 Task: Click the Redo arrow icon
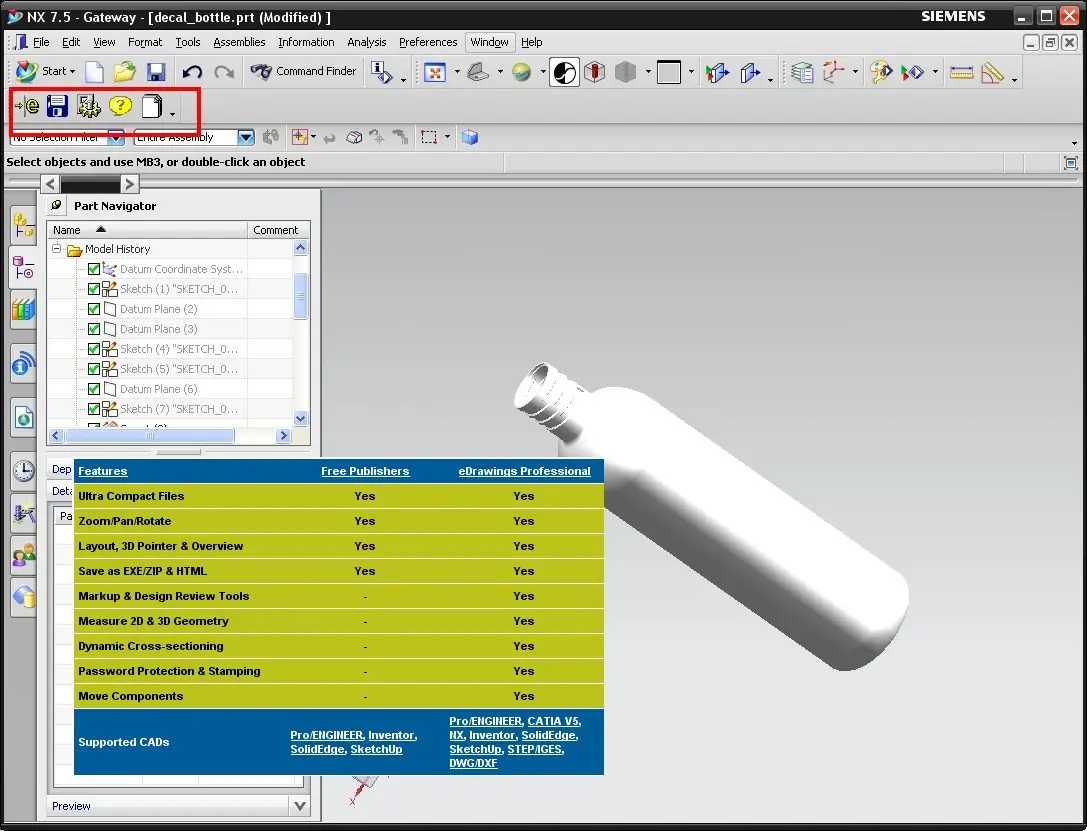click(x=223, y=71)
